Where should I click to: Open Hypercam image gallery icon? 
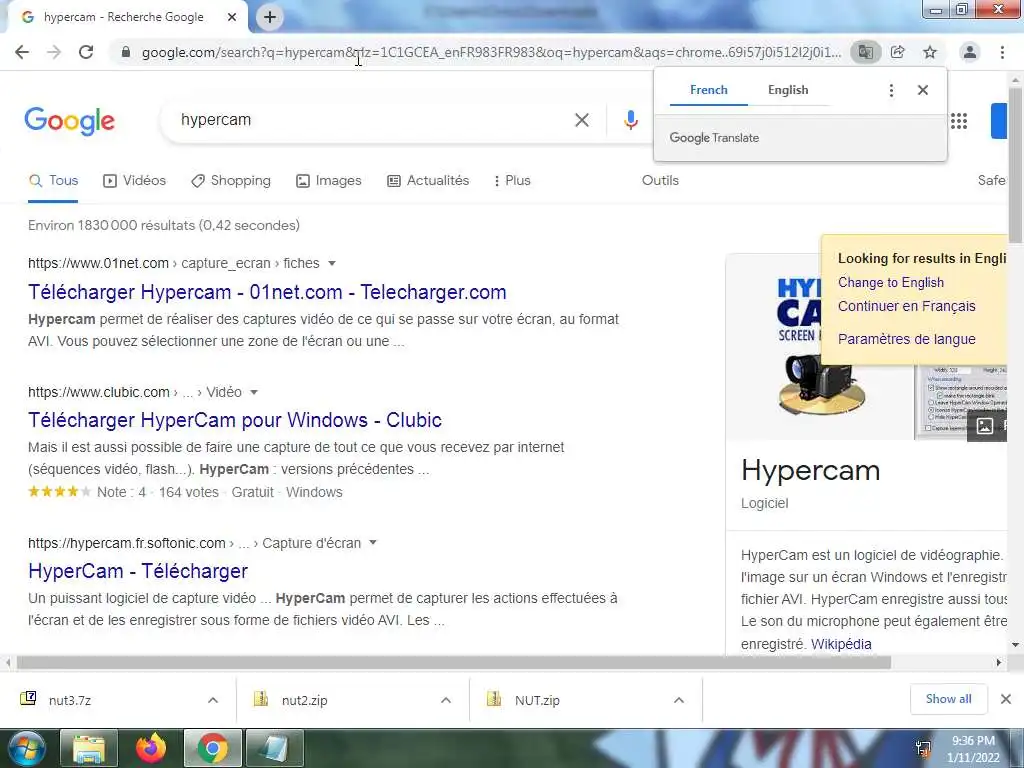[x=985, y=426]
